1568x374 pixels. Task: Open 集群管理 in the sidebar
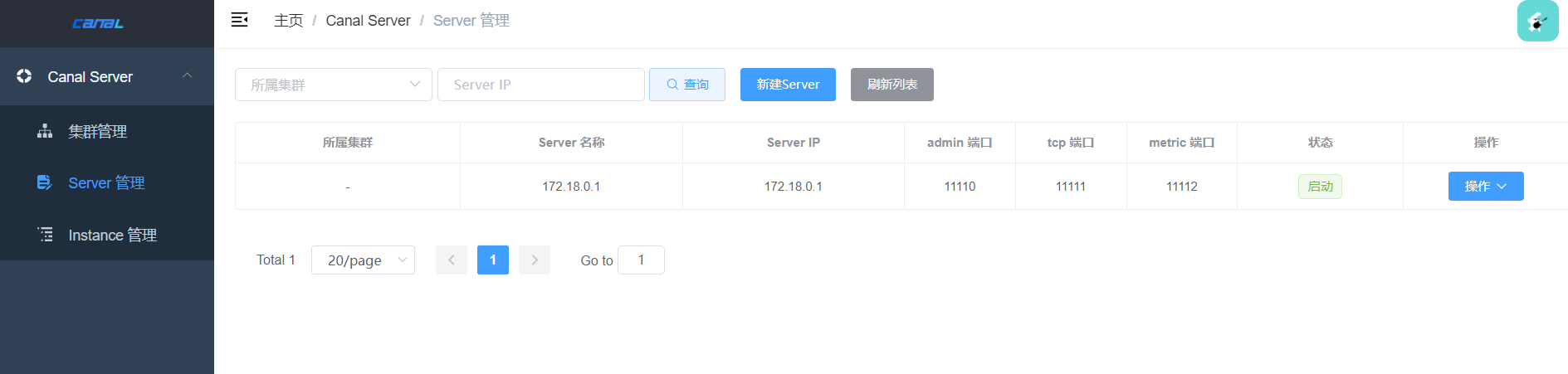tap(107, 131)
